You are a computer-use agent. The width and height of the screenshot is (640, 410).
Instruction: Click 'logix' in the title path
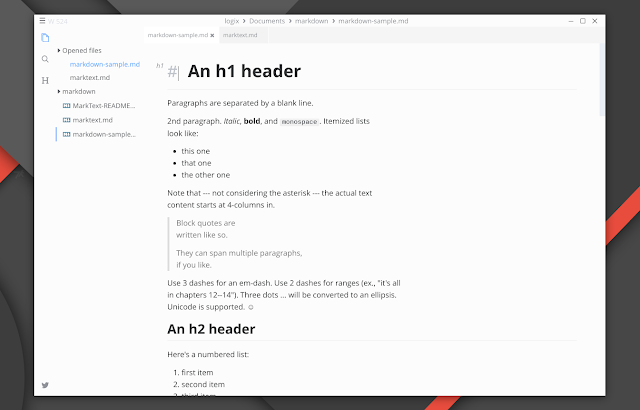pos(231,21)
